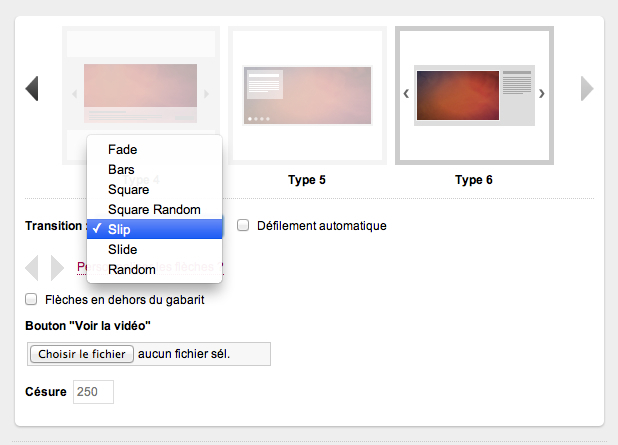Click the gray right carousel arrow
Viewport: 618px width, 445px height.
click(587, 89)
